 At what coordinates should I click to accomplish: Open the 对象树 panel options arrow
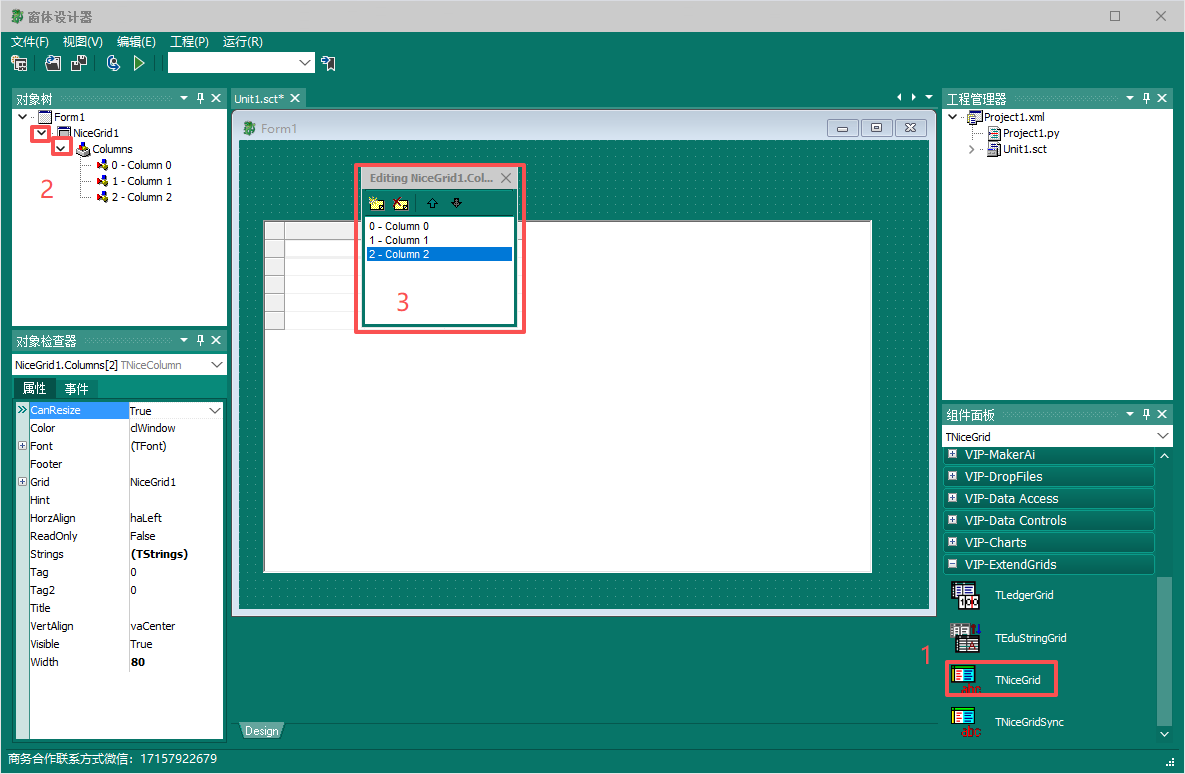click(184, 98)
